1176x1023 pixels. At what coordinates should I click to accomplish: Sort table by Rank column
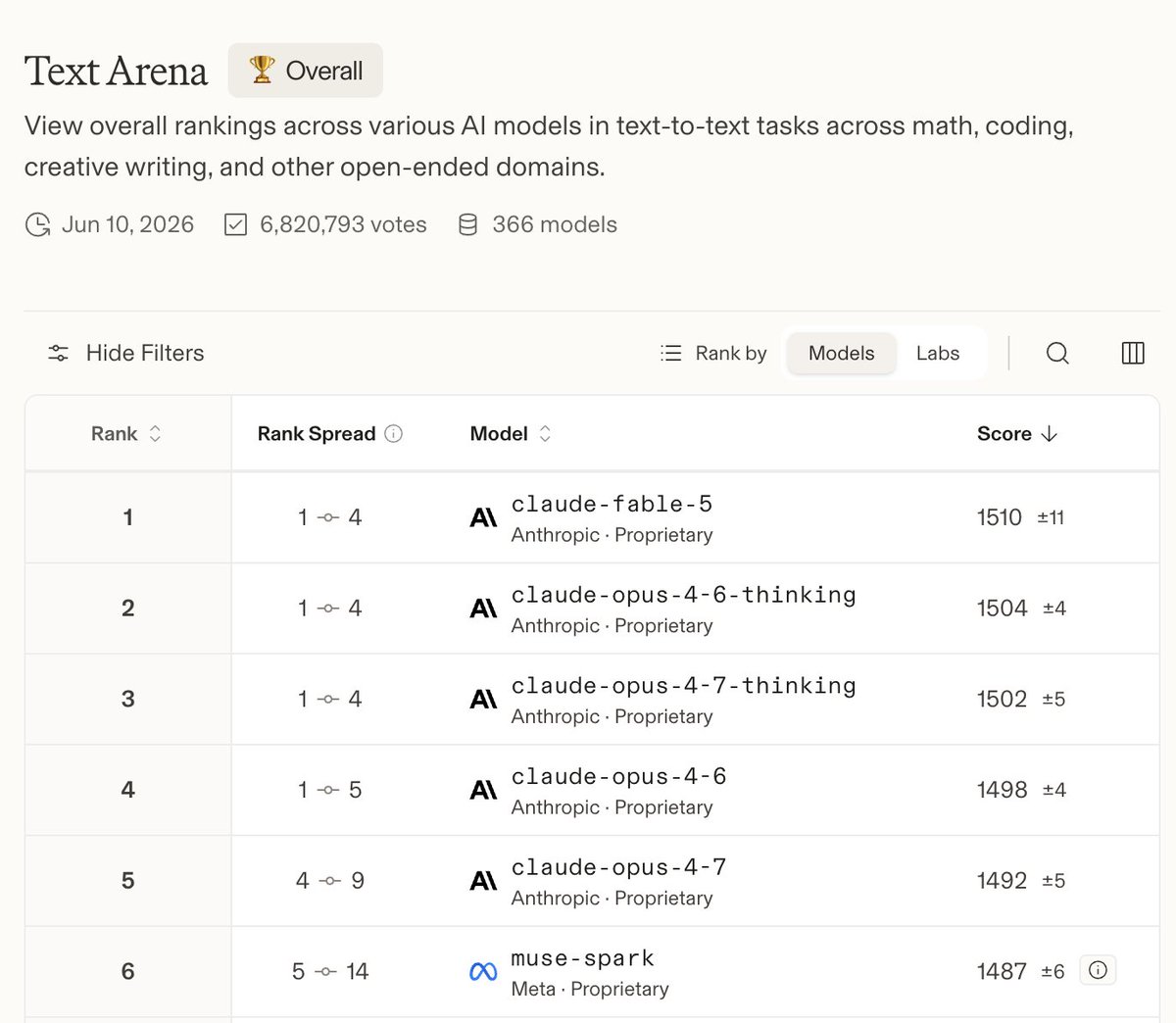coord(126,433)
